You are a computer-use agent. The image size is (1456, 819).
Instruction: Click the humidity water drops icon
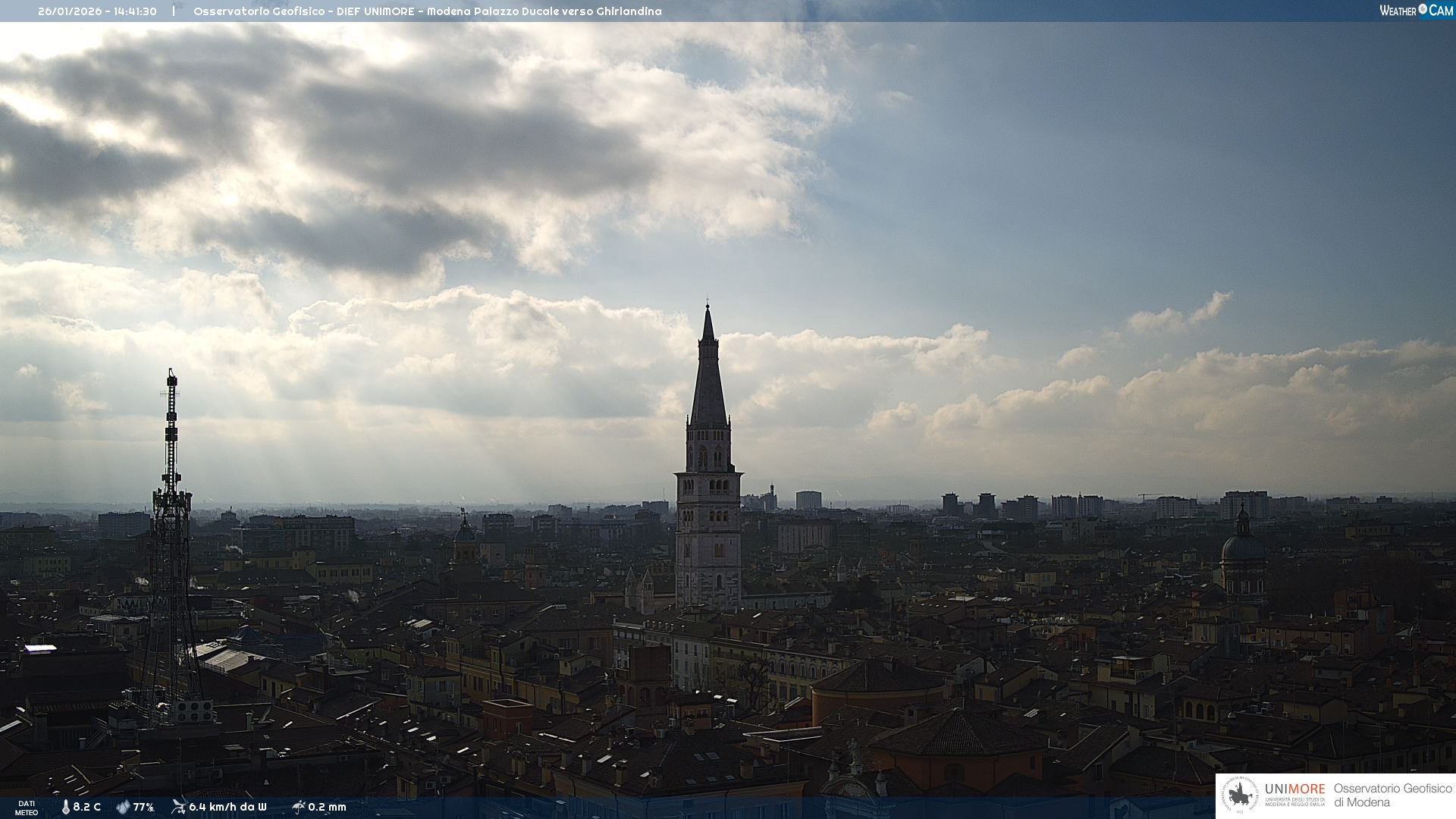[123, 808]
